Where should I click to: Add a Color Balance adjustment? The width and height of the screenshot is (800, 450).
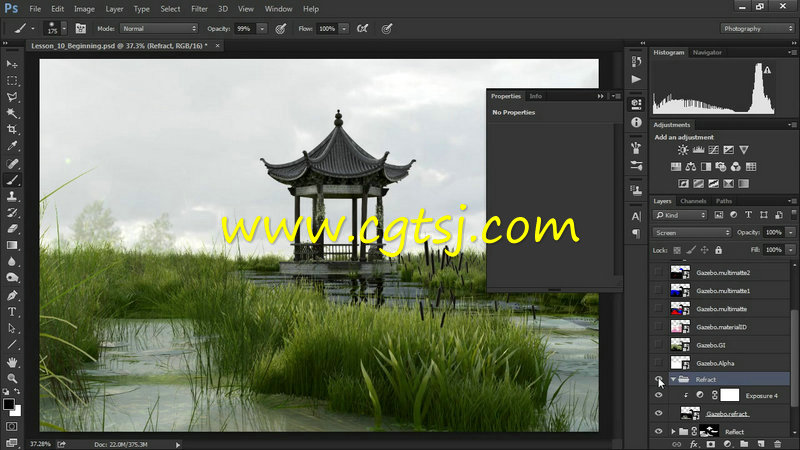[x=691, y=167]
